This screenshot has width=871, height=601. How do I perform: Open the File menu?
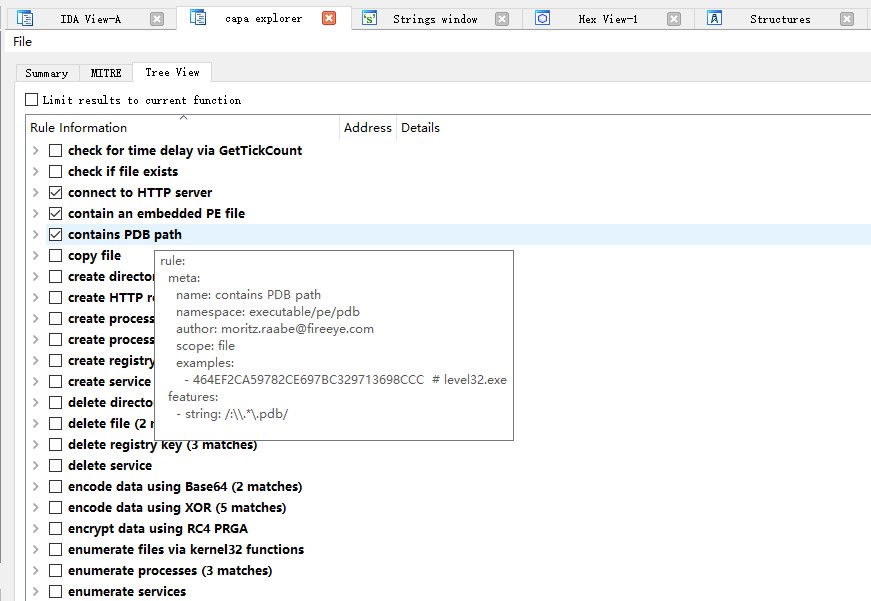coord(22,42)
